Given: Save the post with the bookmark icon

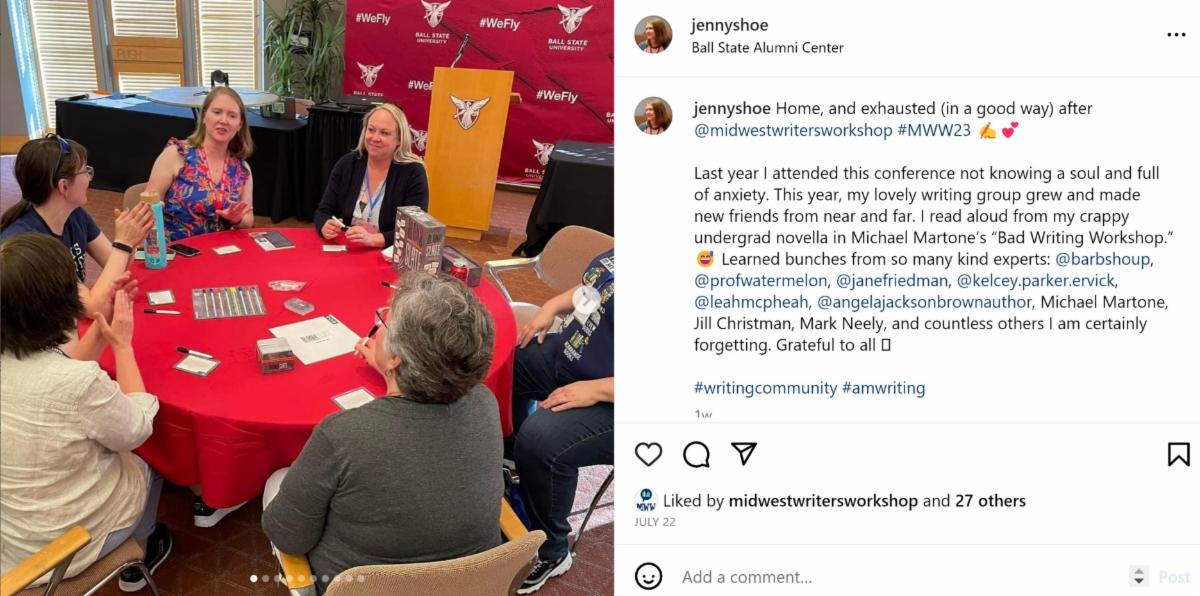Looking at the screenshot, I should click(x=1178, y=454).
